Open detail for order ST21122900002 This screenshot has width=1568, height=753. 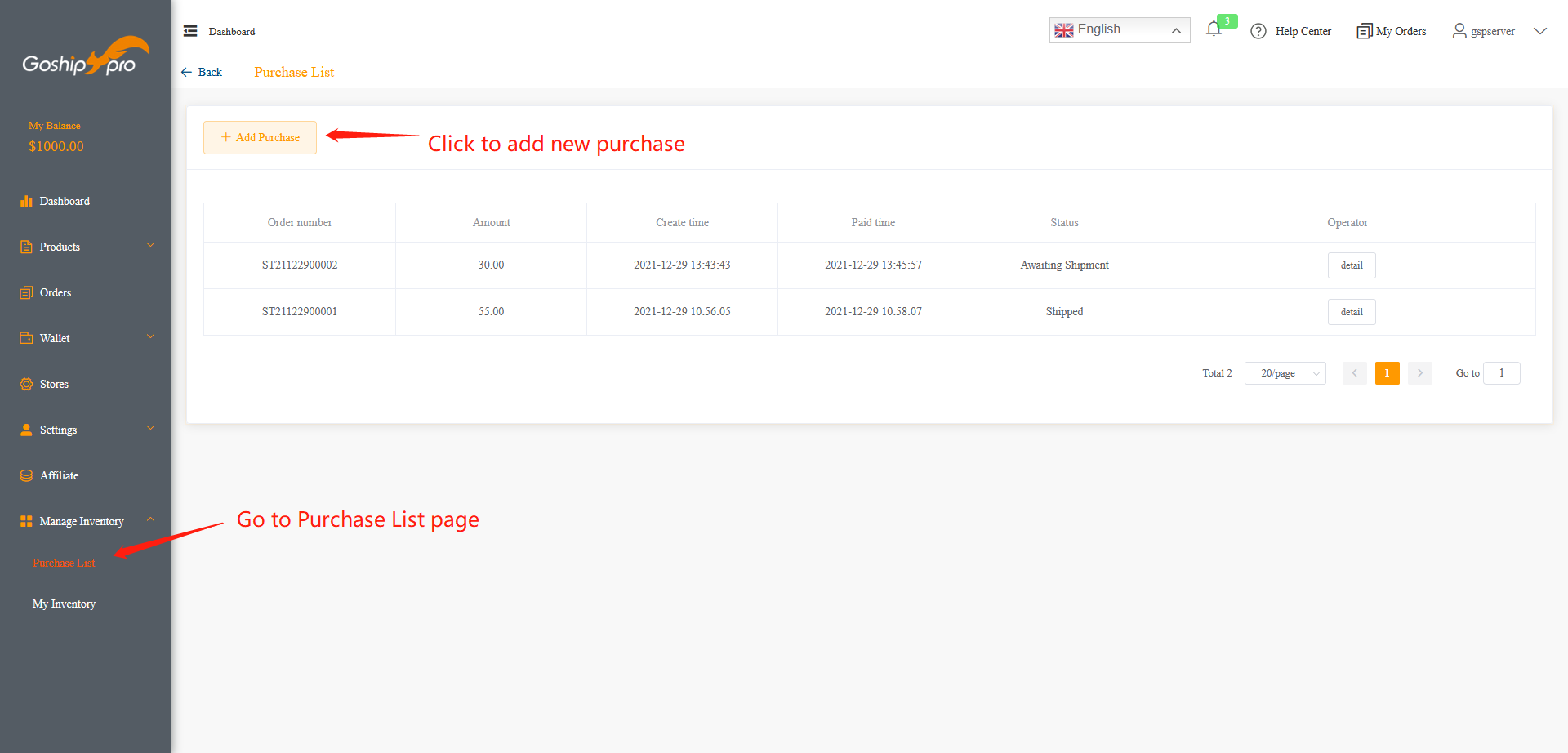click(x=1351, y=265)
